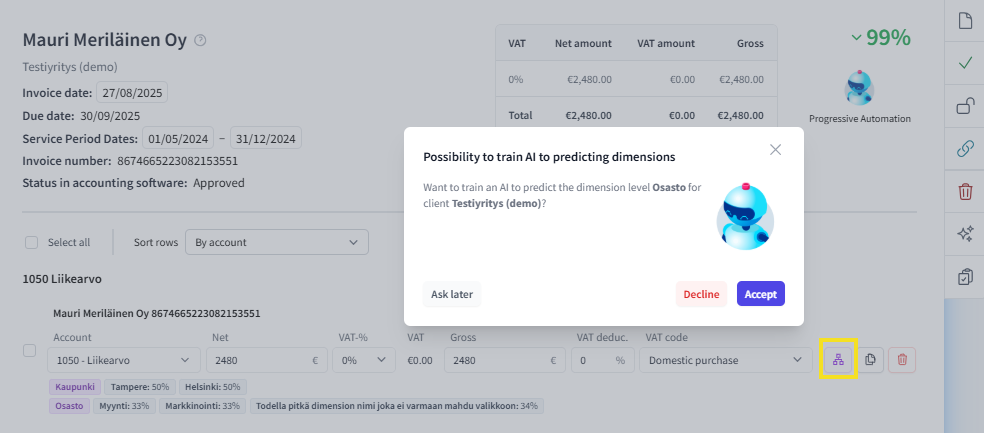Click the padlock icon in sidebar
Viewport: 984px width, 433px height.
(x=965, y=106)
